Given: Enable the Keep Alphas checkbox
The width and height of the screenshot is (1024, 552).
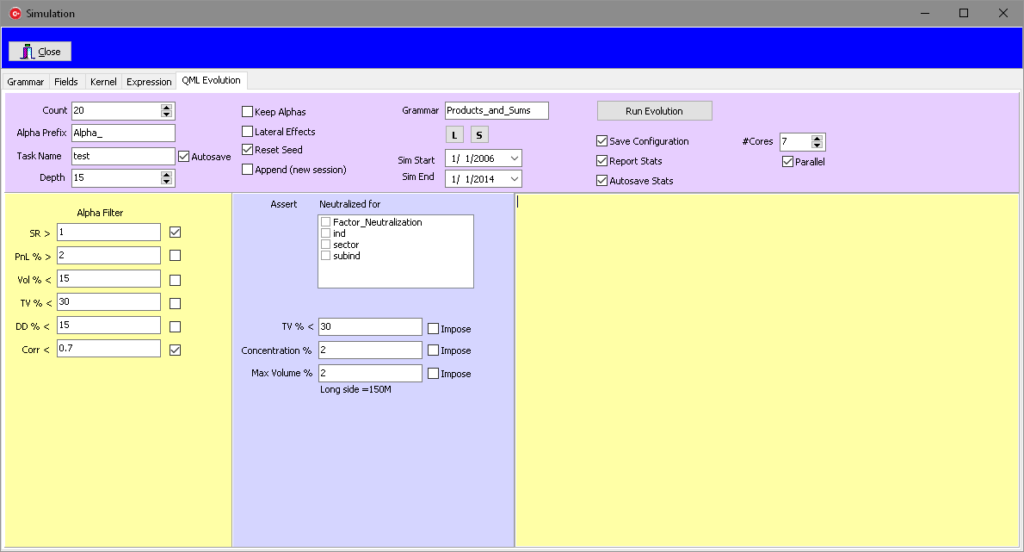Looking at the screenshot, I should tap(248, 112).
